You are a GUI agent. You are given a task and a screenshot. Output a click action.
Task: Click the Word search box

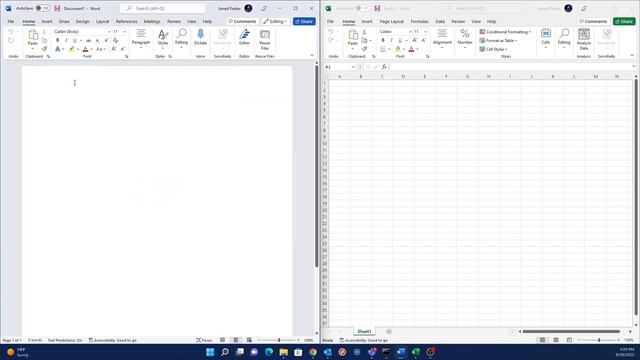tap(163, 8)
